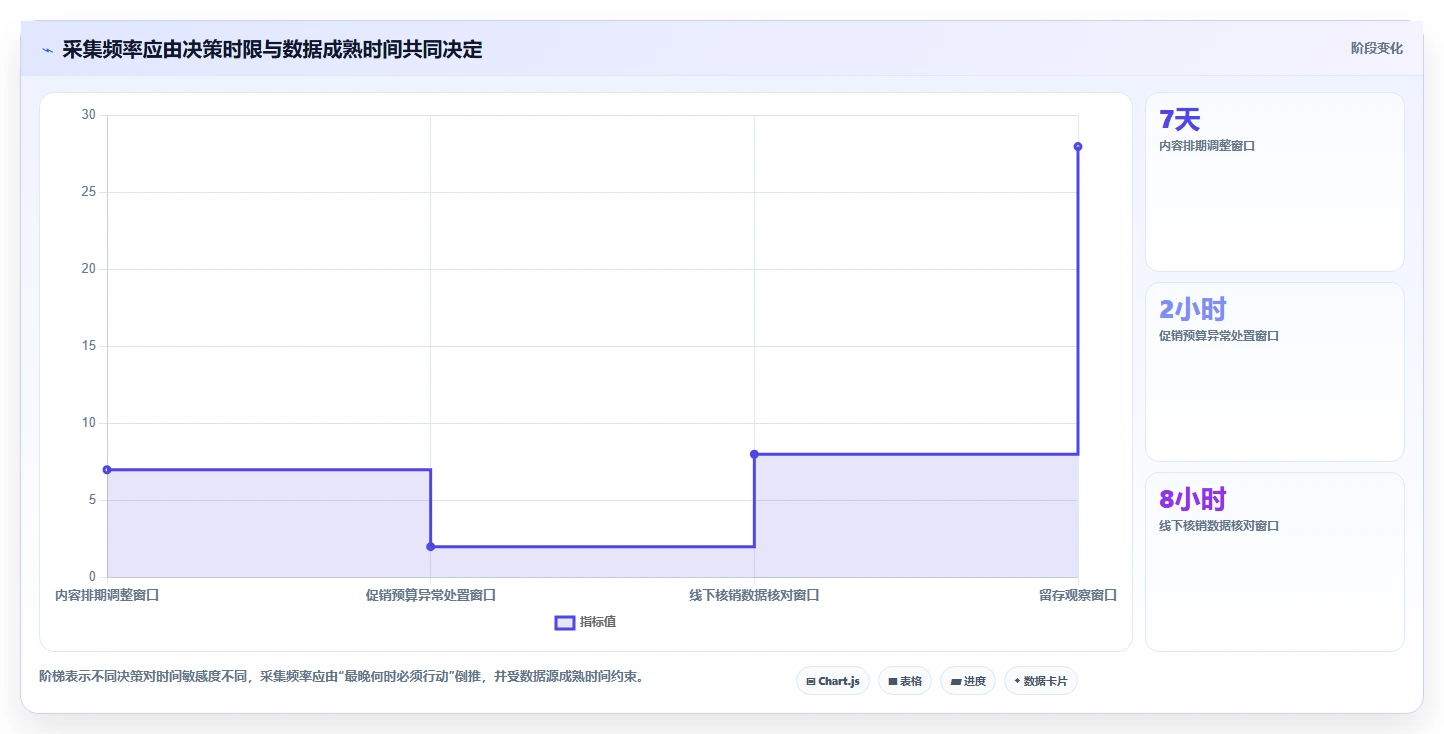The image size is (1444, 734).
Task: Click the x-axis label 促销预算异常处置窗口
Action: coord(431,595)
